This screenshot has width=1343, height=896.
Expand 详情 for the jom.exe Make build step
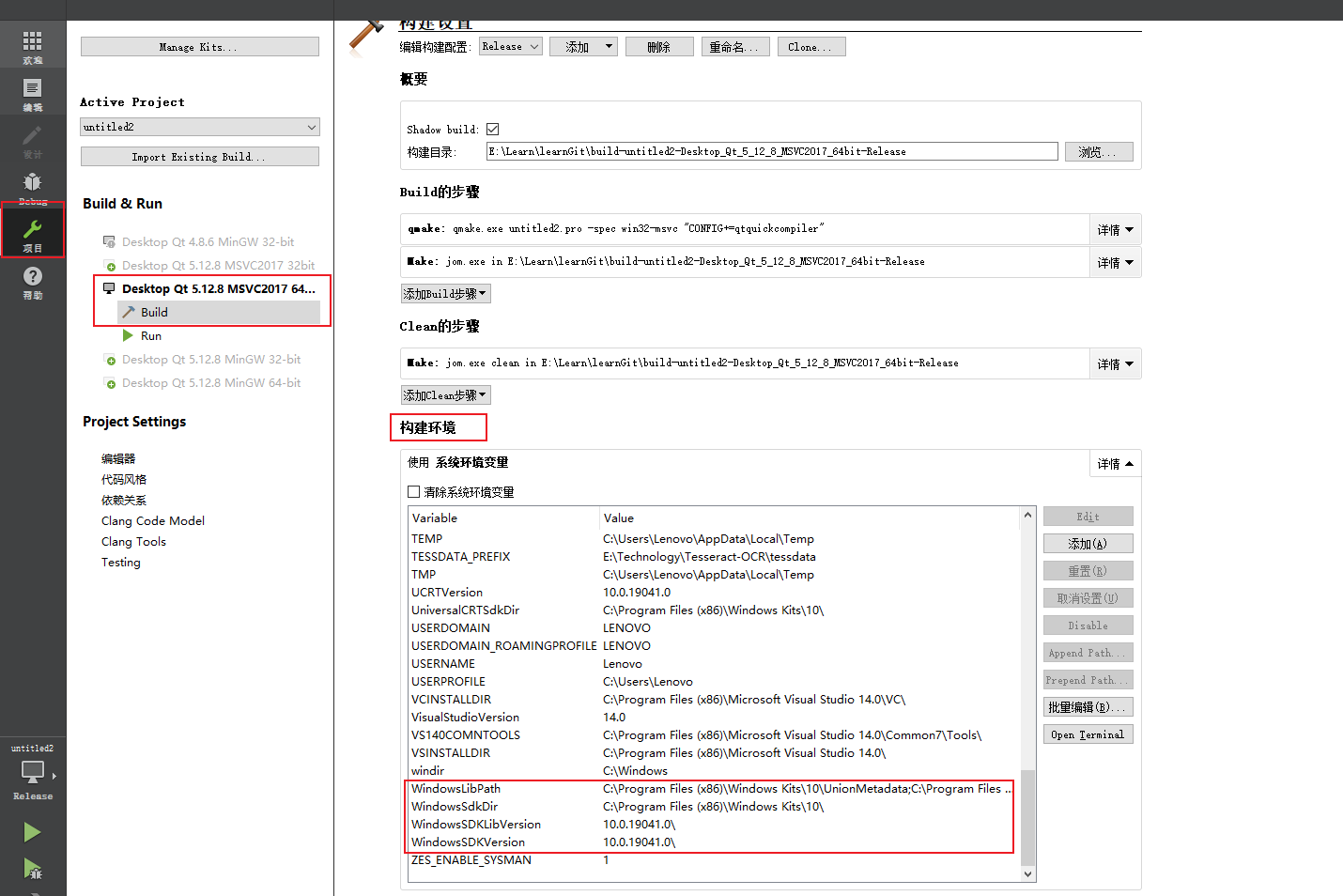click(x=1115, y=262)
